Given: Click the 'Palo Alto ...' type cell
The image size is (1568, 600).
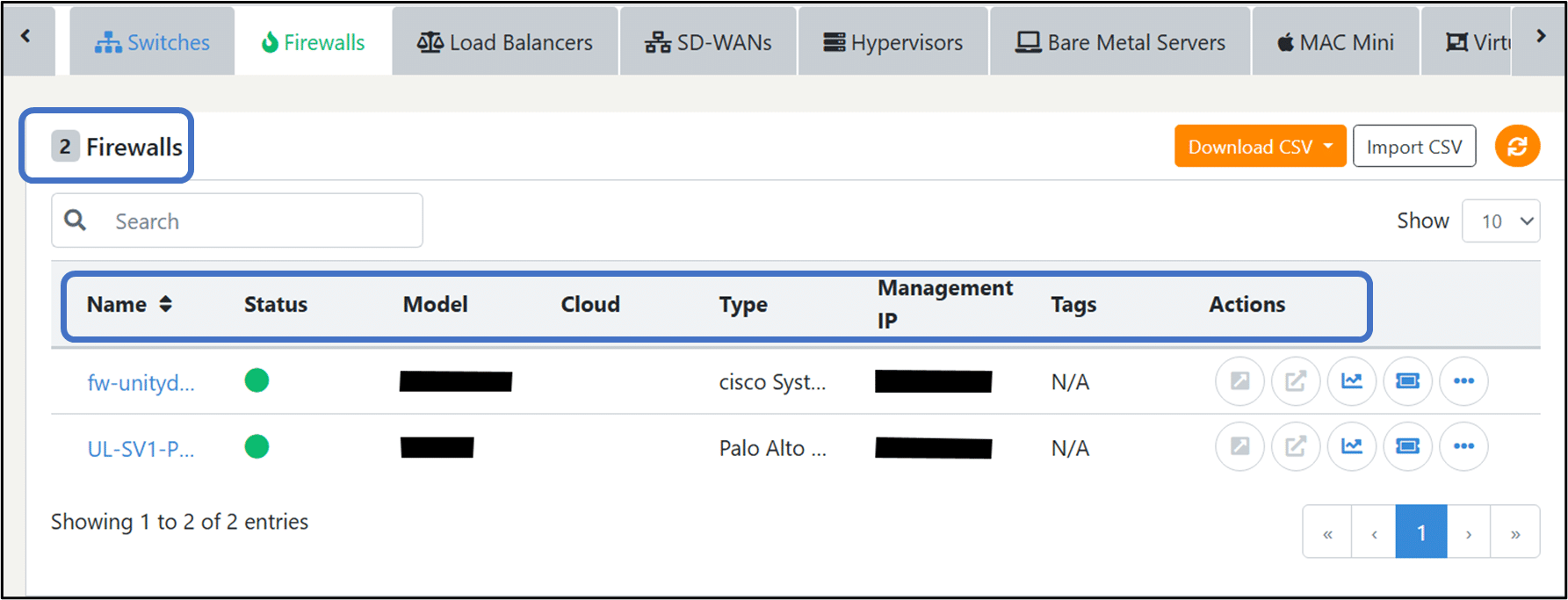Looking at the screenshot, I should tap(772, 448).
